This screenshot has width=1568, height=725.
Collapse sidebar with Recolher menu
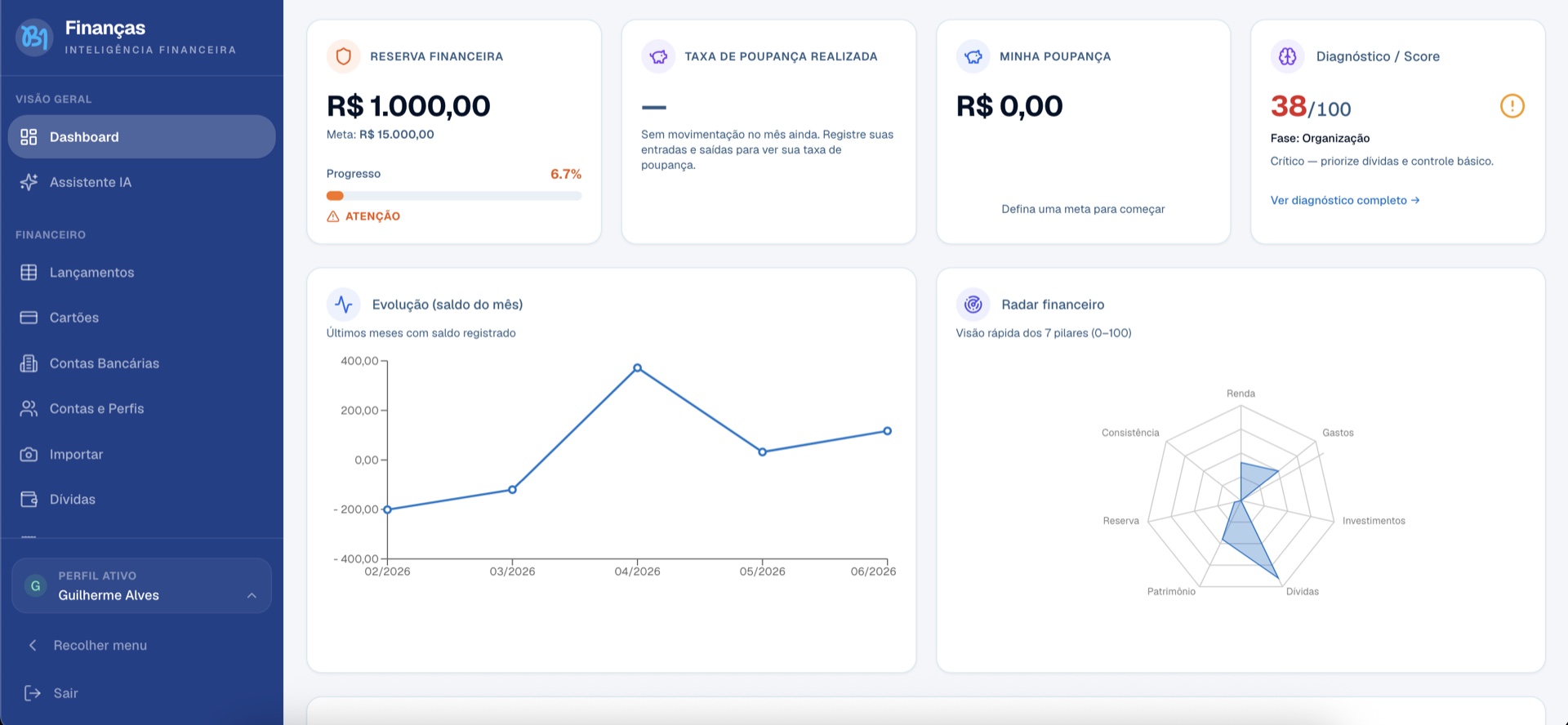(141, 645)
